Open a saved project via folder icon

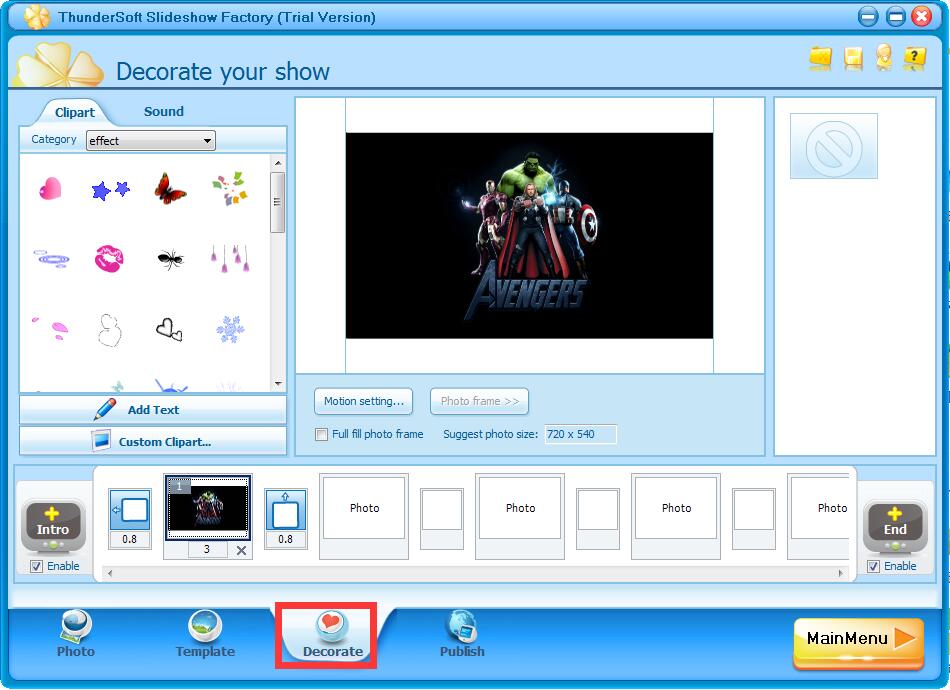[820, 59]
